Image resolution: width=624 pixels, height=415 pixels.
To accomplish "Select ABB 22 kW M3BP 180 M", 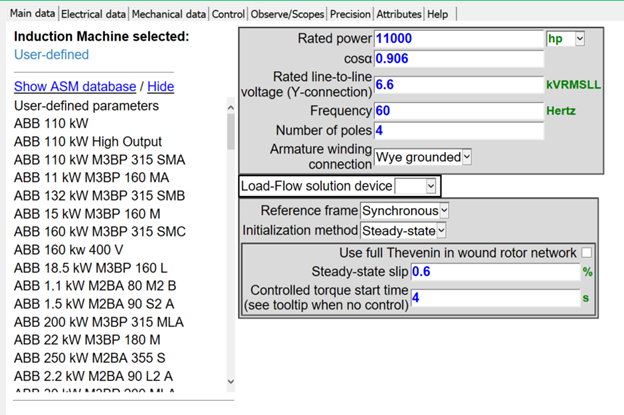I will [87, 340].
